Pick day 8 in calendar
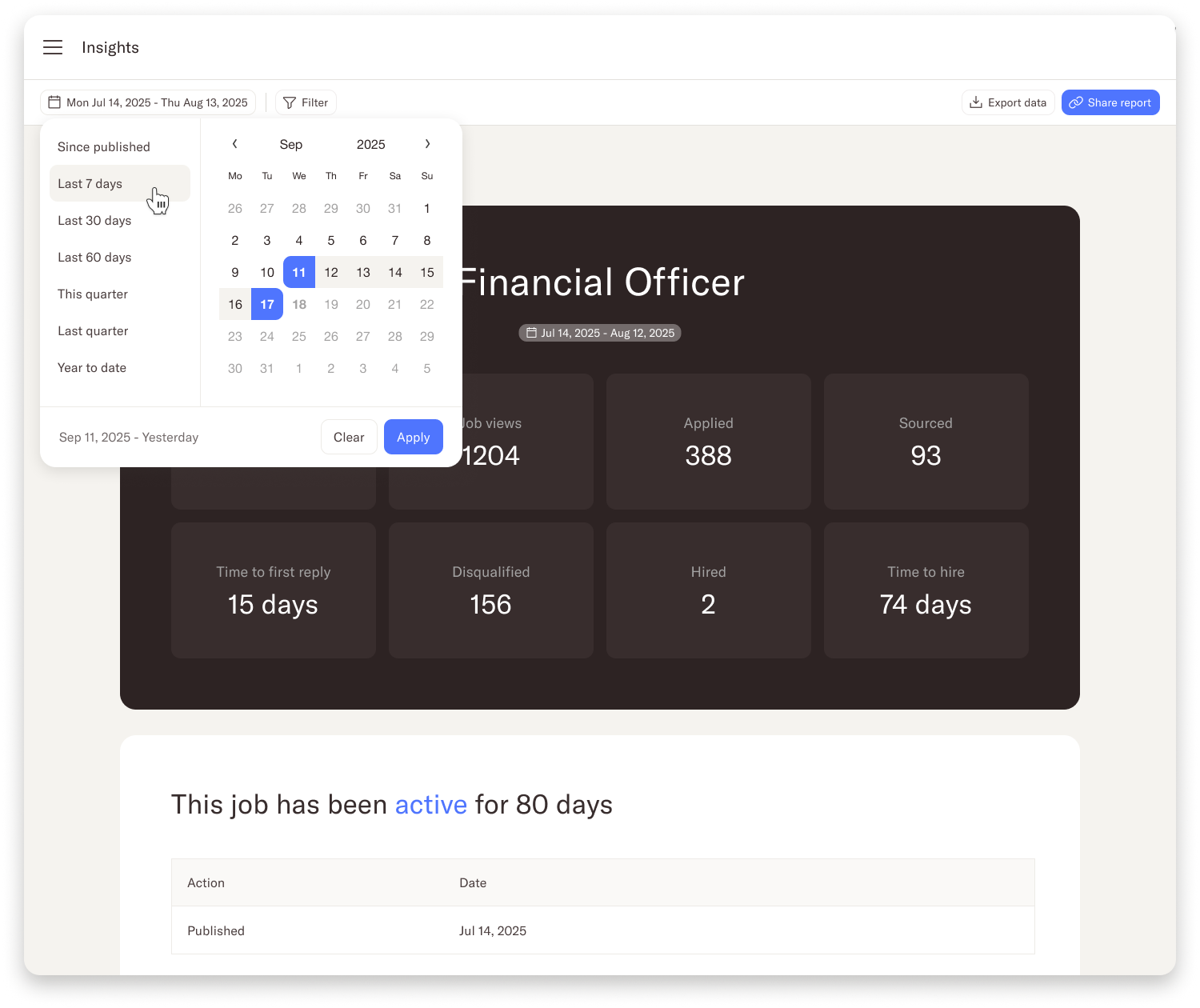The image size is (1200, 1008). coord(427,240)
